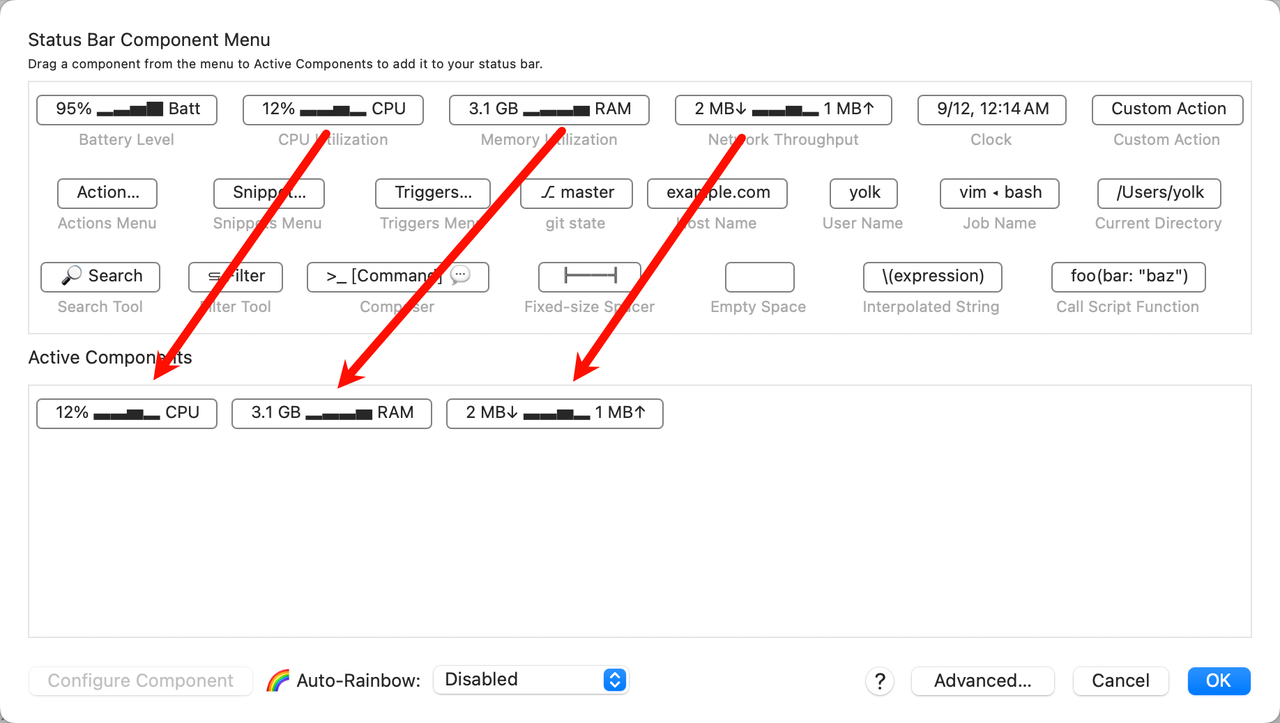Select the Clock component
This screenshot has width=1280, height=723.
991,110
